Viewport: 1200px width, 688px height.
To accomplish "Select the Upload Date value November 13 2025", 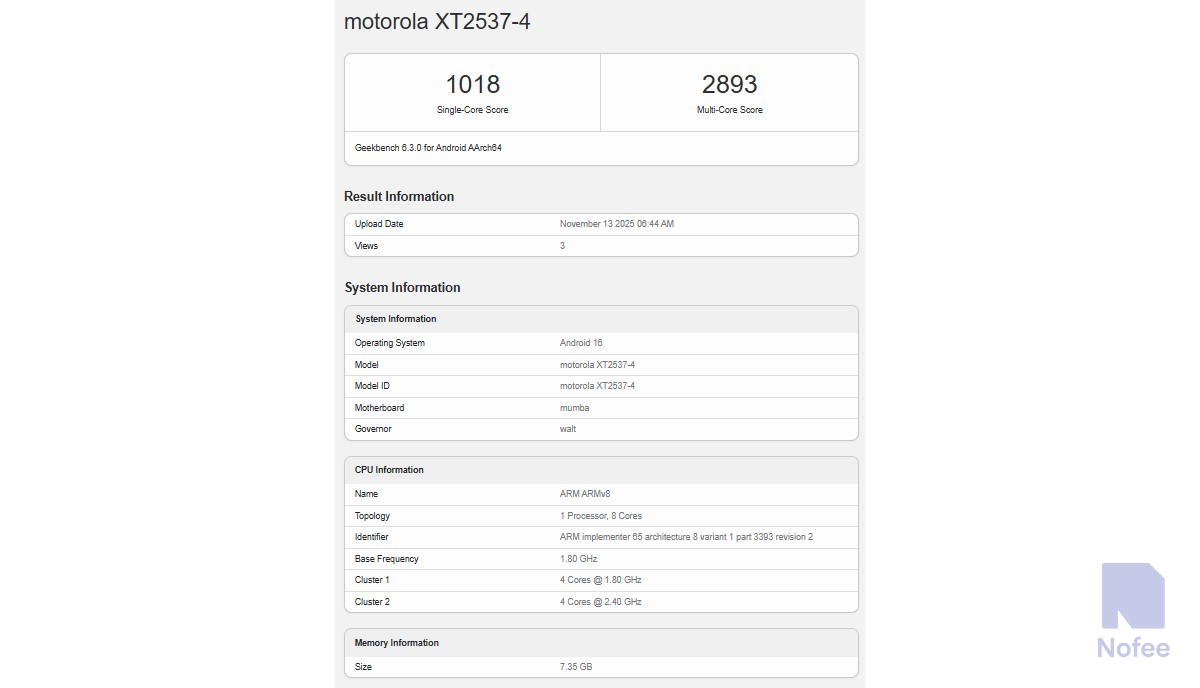I will [x=616, y=224].
